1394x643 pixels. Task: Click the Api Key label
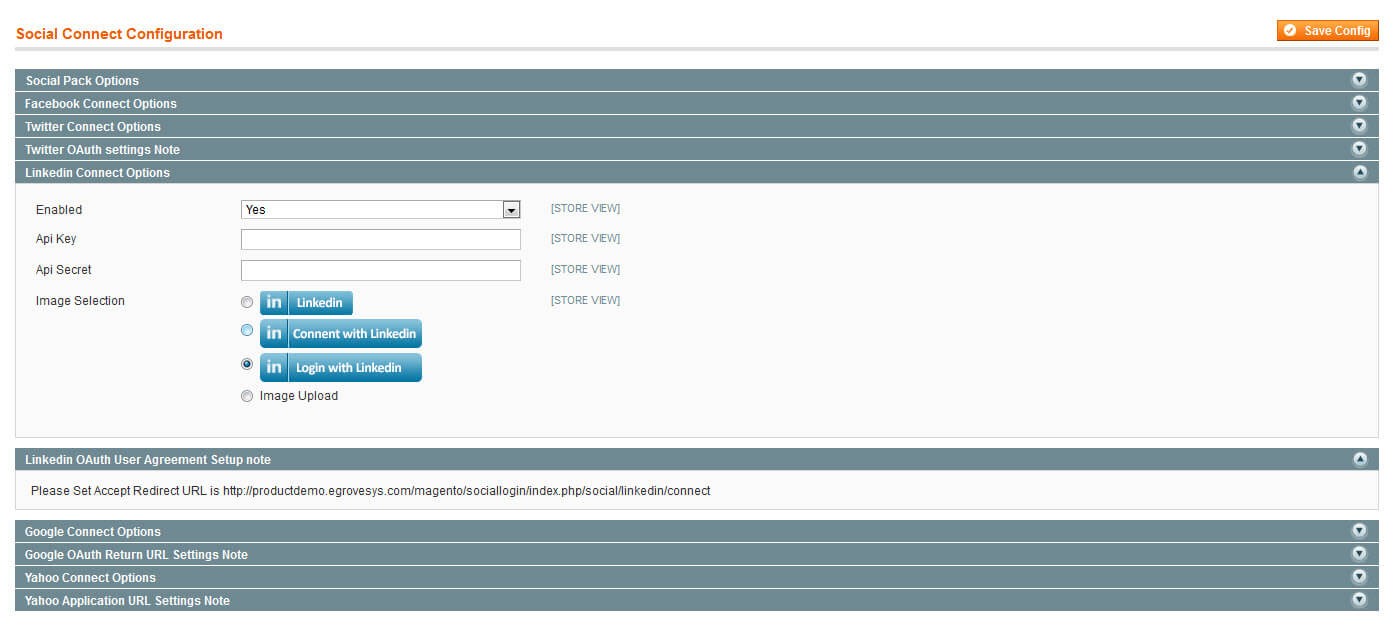click(56, 239)
